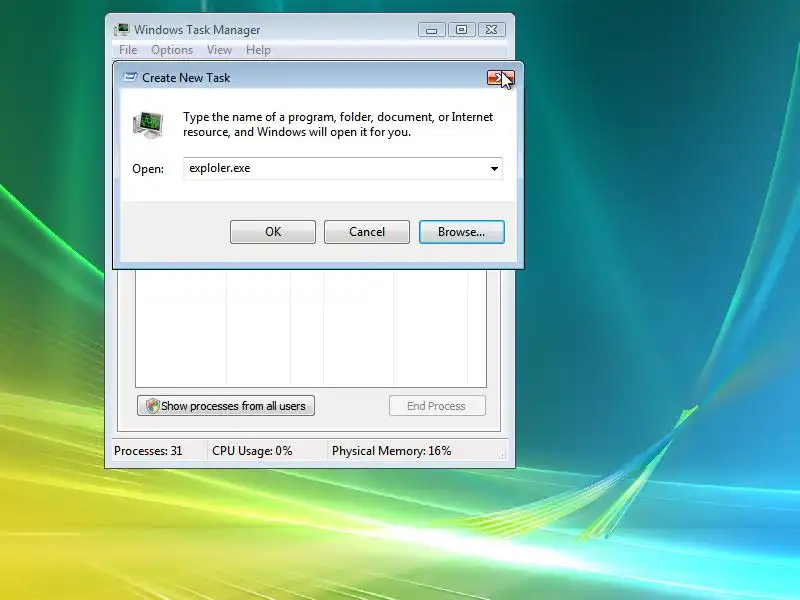
Task: Click the computer run icon in dialog
Action: [148, 124]
